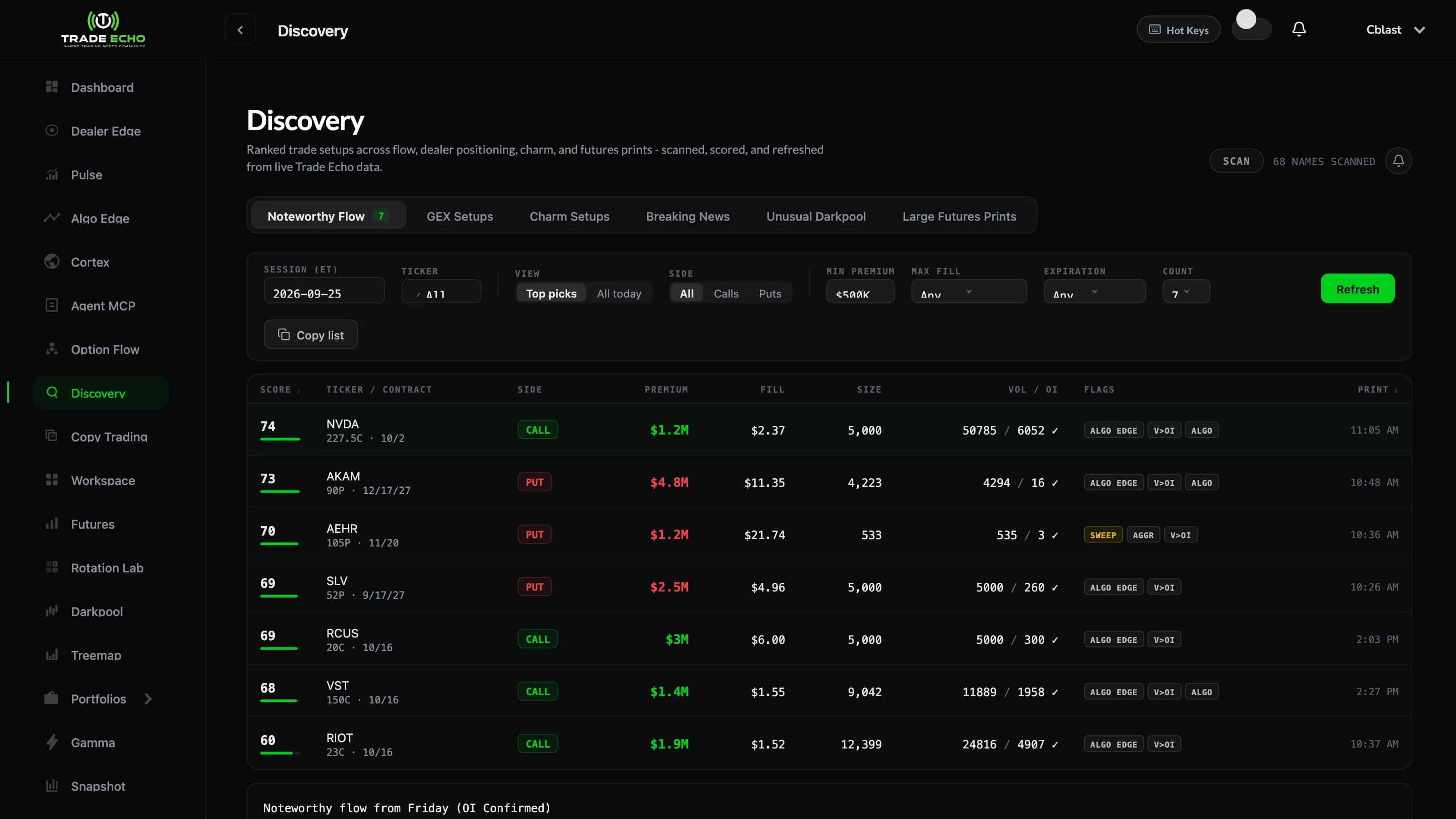Switch view to All today
1456x819 pixels.
coord(619,293)
